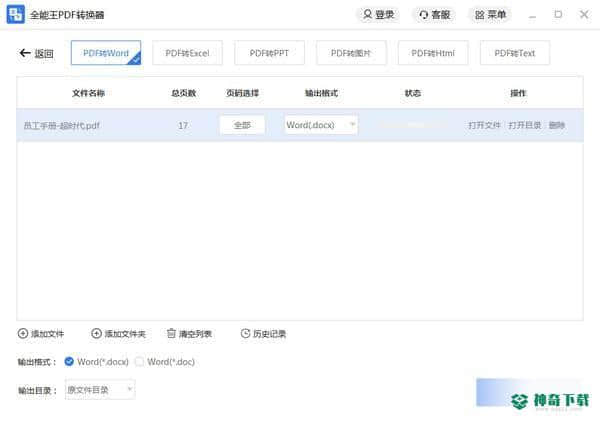600x423 pixels.
Task: Switch to the PDF转Html tab
Action: (x=433, y=53)
